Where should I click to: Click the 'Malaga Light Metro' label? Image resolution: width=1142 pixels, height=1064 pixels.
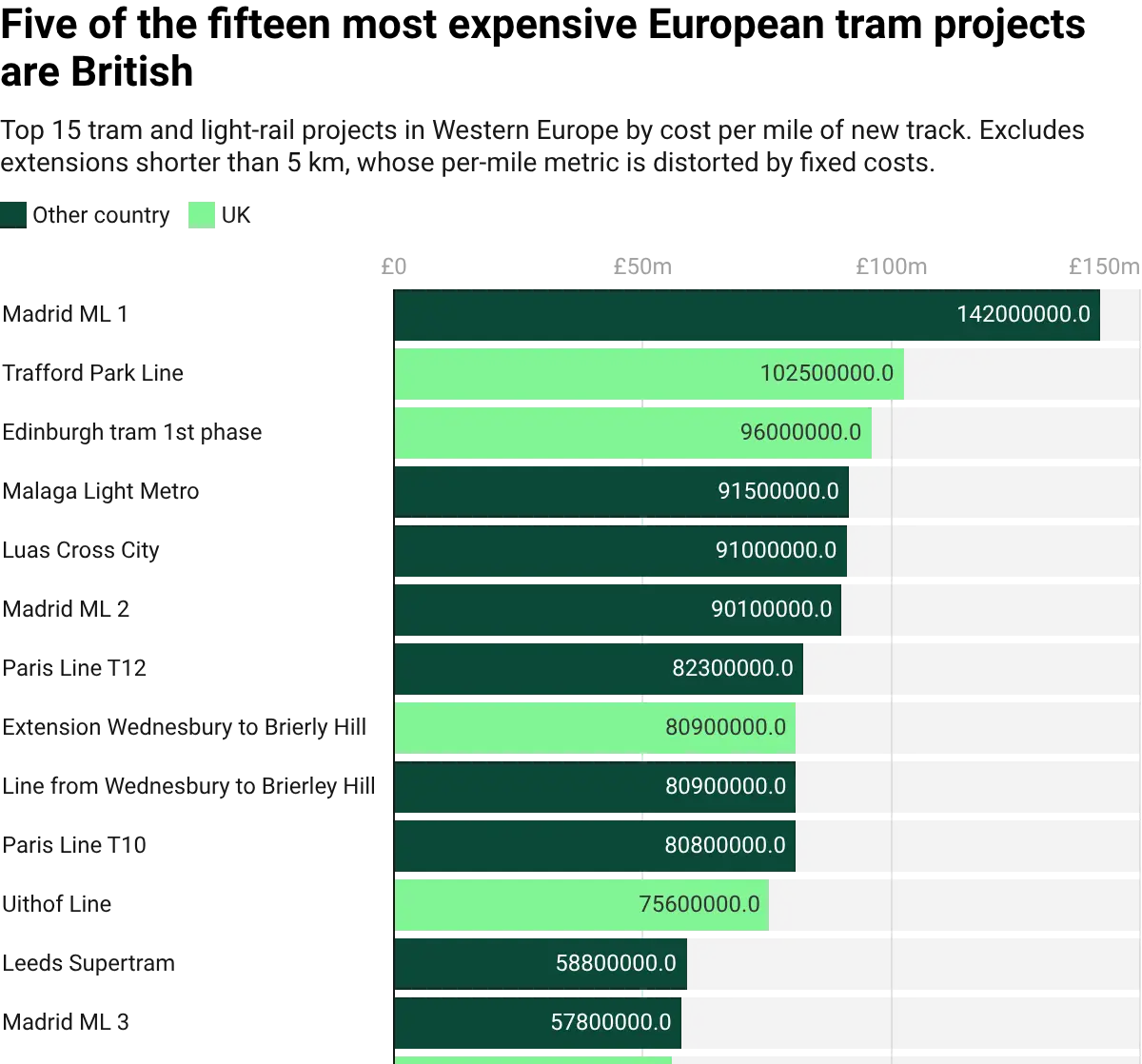(x=101, y=491)
